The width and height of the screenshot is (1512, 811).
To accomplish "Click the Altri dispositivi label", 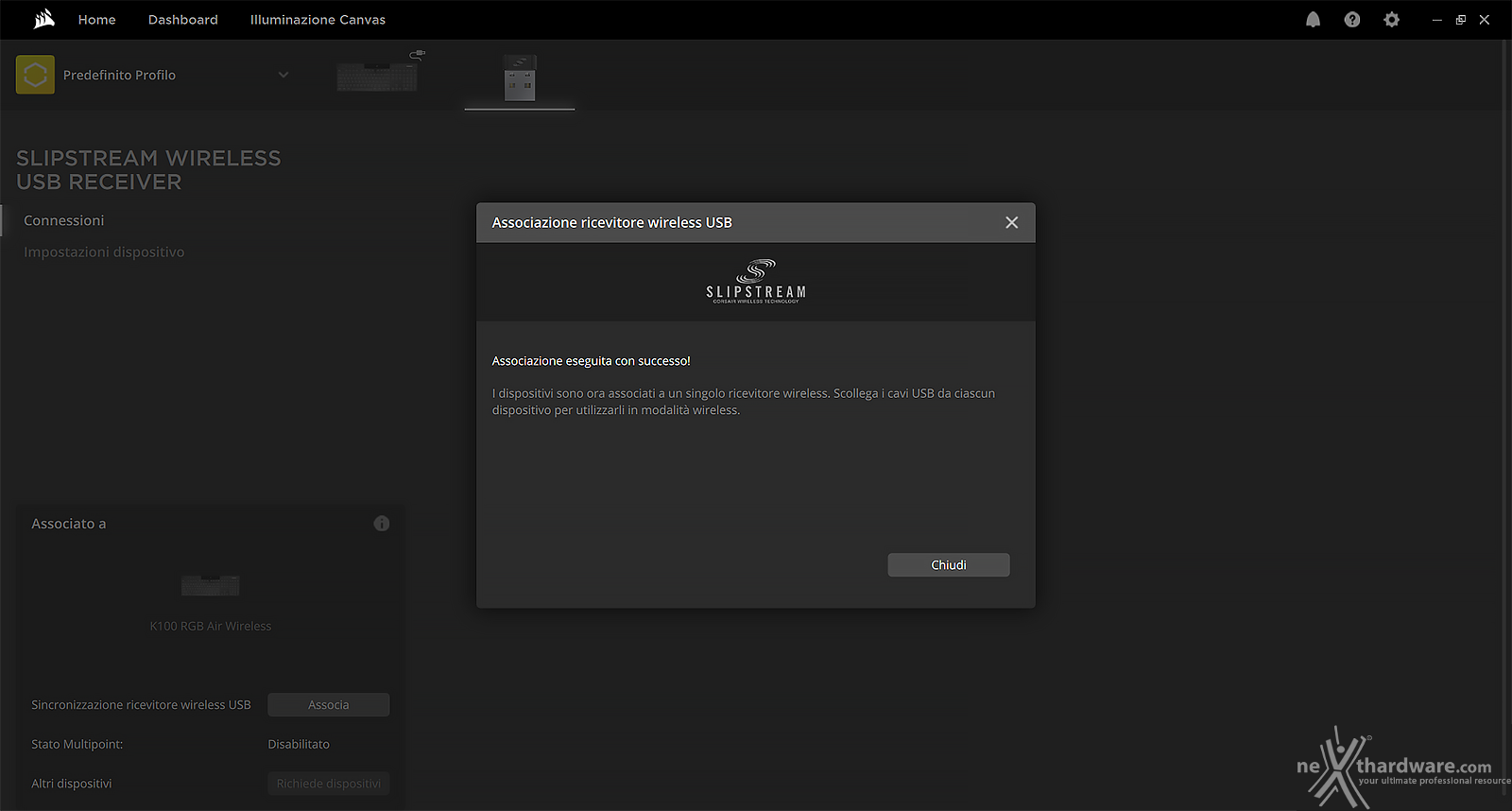I will point(71,784).
